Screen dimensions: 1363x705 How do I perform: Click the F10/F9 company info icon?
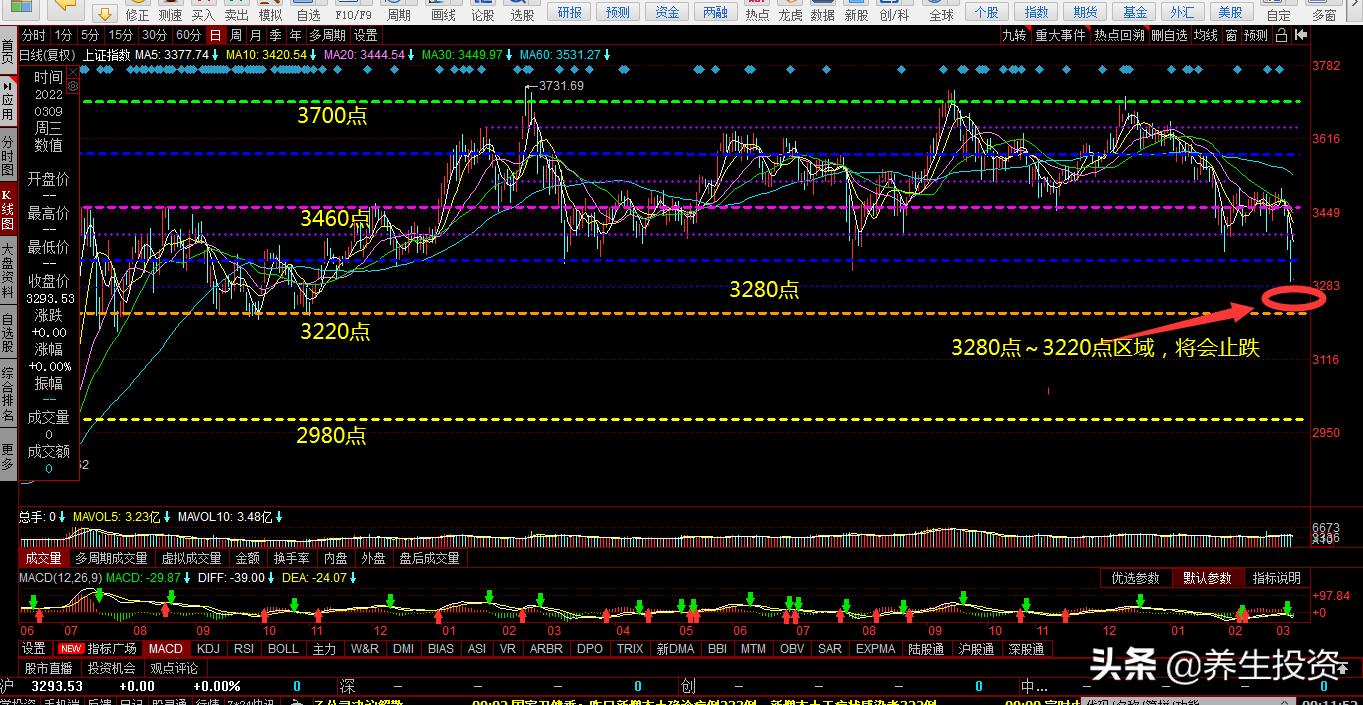pyautogui.click(x=354, y=11)
